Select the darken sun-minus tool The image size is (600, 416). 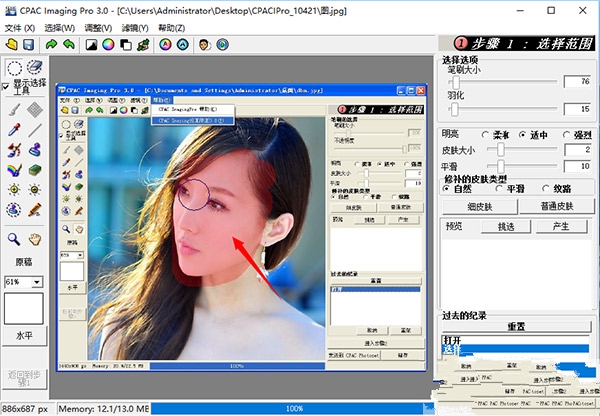tap(34, 189)
